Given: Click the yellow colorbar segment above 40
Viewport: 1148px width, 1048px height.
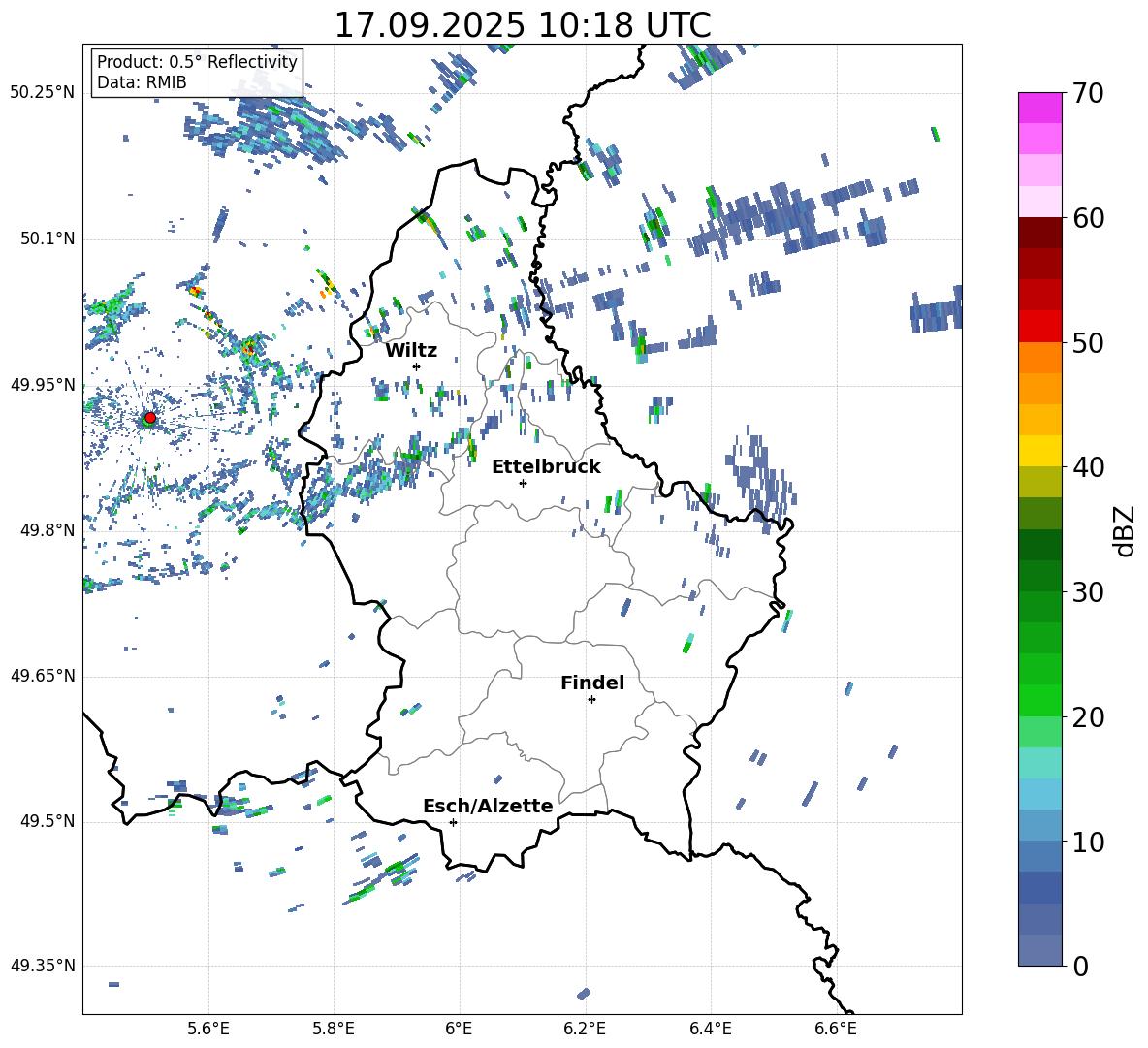Looking at the screenshot, I should 1039,451.
